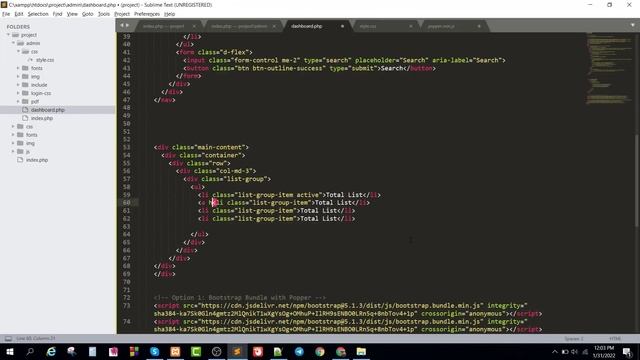Click the code minimap
The width and height of the screenshot is (640, 360).
[x=609, y=69]
